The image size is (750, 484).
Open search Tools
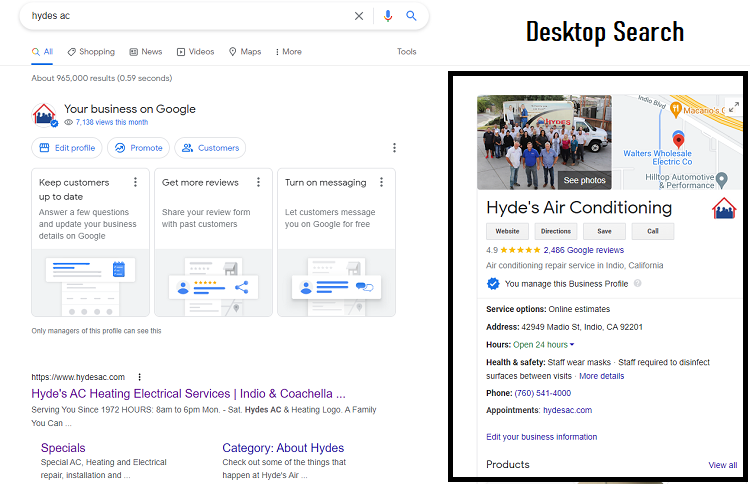tap(407, 52)
